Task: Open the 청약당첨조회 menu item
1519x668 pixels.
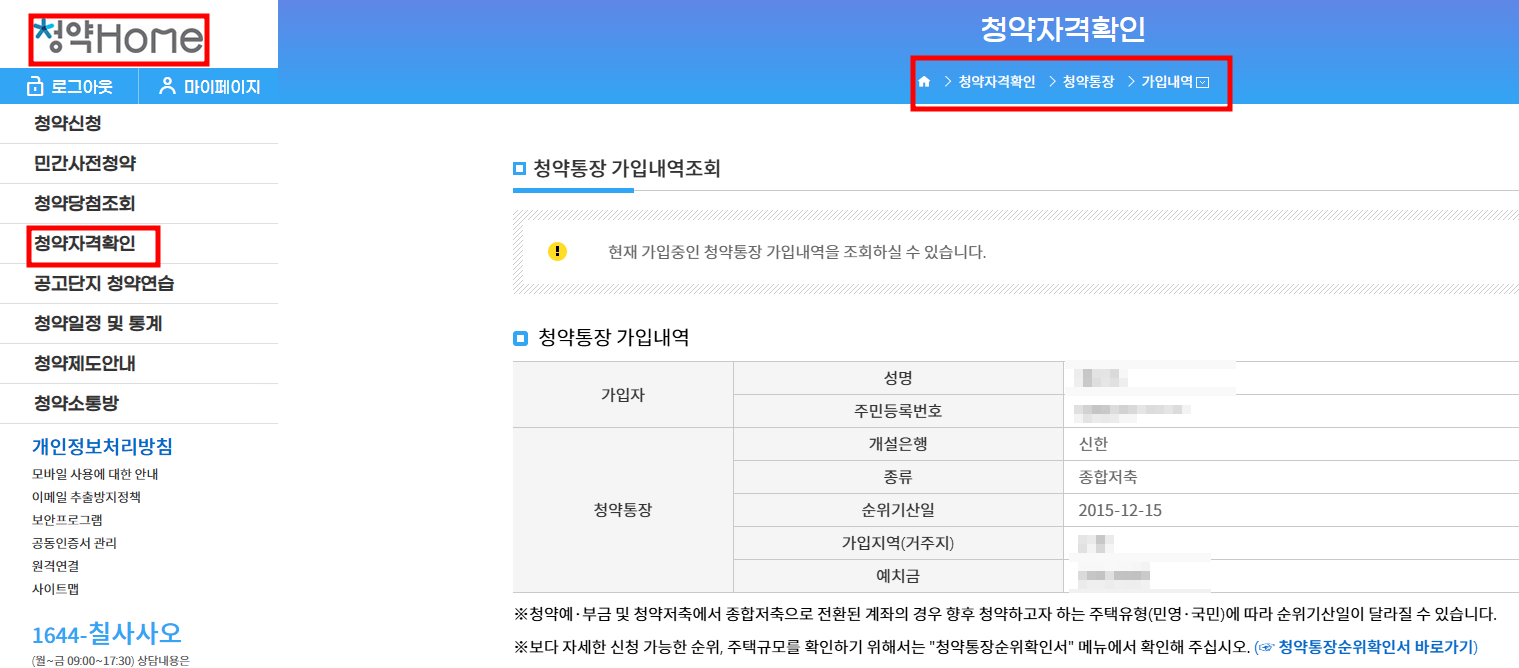Action: tap(80, 203)
